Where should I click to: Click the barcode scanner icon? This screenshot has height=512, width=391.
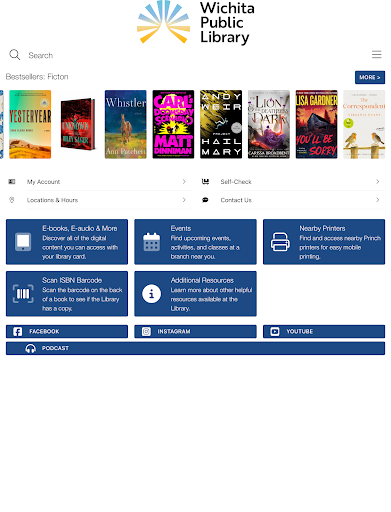[23, 294]
